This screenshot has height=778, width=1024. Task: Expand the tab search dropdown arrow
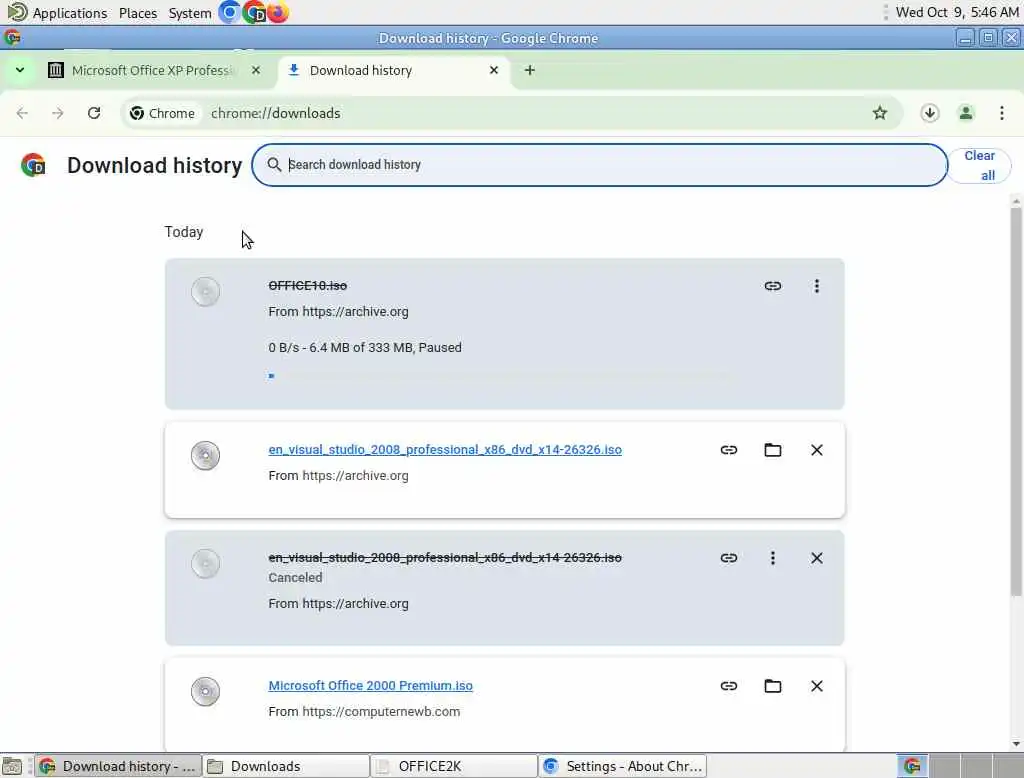[20, 70]
